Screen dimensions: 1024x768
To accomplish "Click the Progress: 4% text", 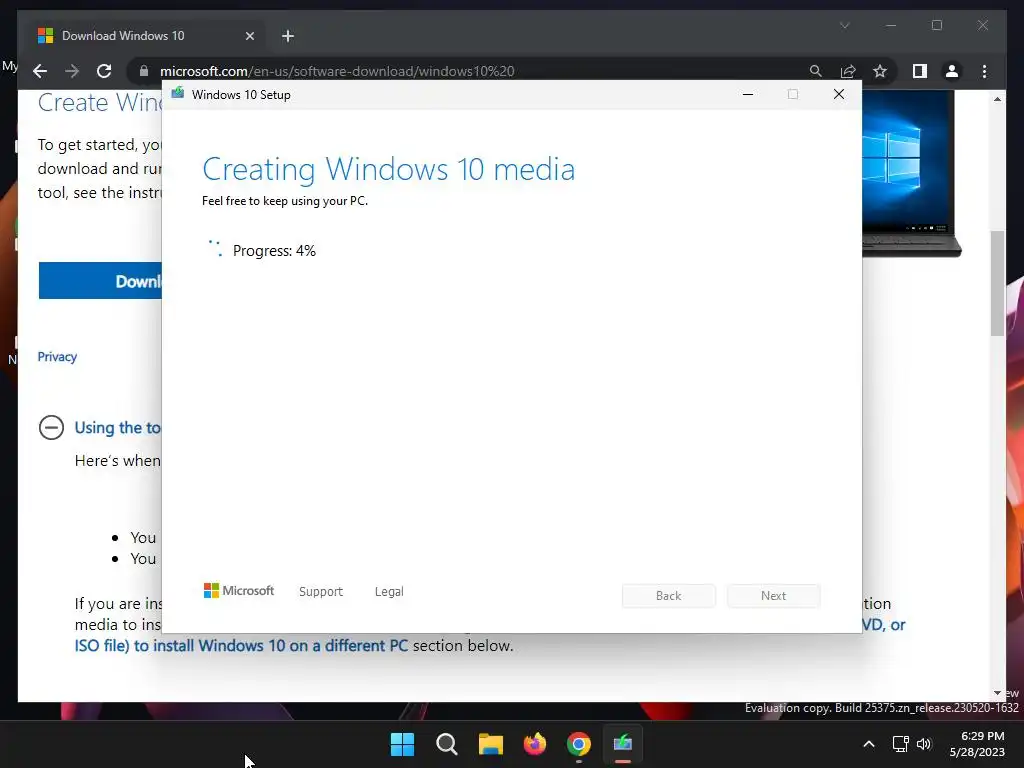I will click(274, 251).
